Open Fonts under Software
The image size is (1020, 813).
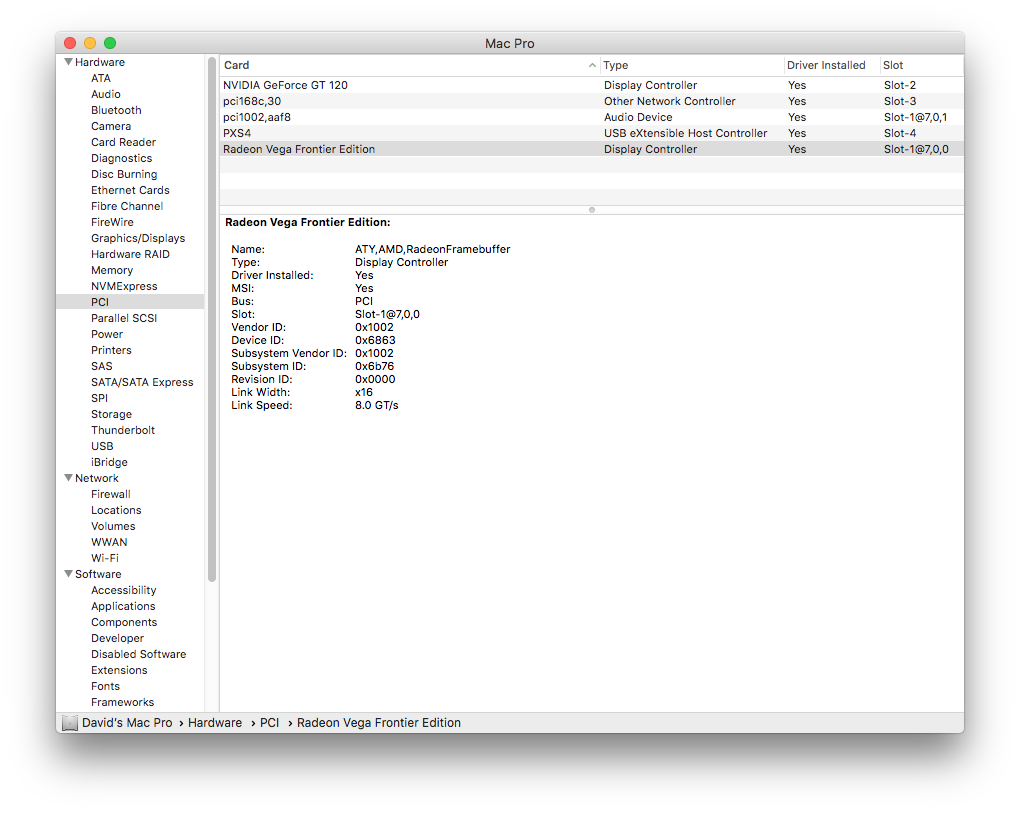105,686
